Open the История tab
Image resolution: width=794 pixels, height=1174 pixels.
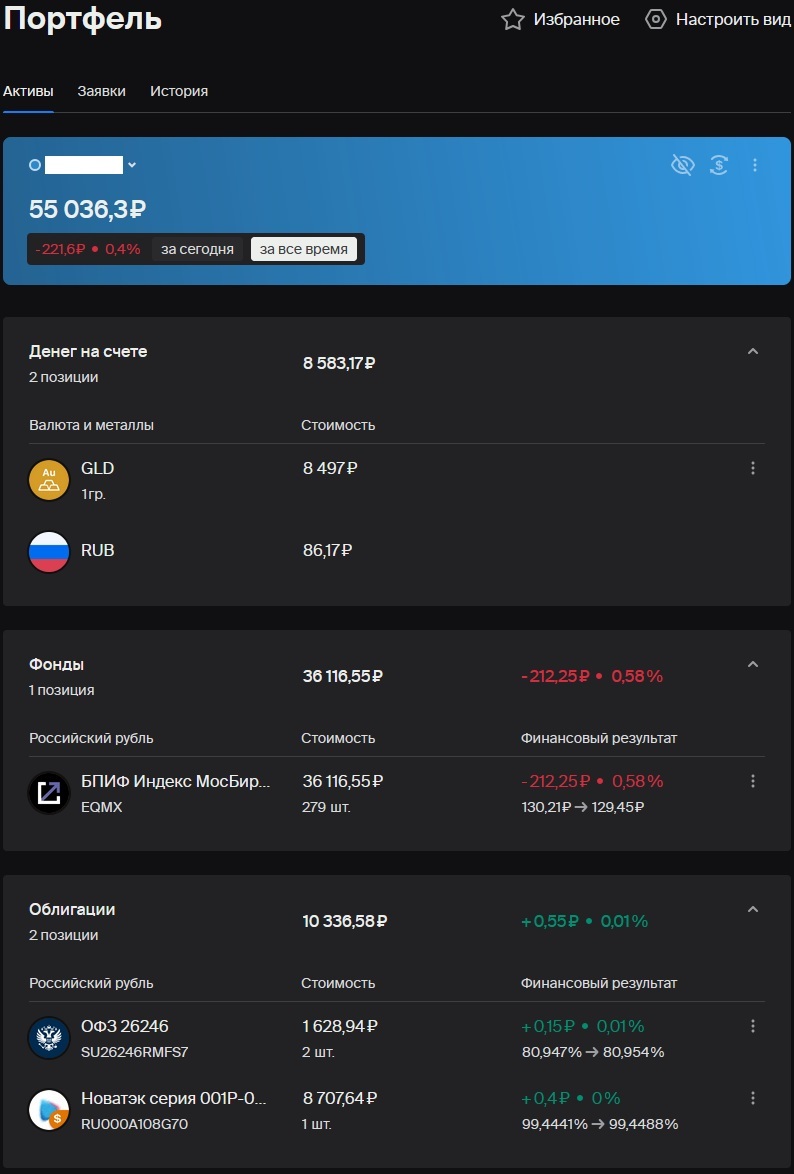pyautogui.click(x=179, y=91)
